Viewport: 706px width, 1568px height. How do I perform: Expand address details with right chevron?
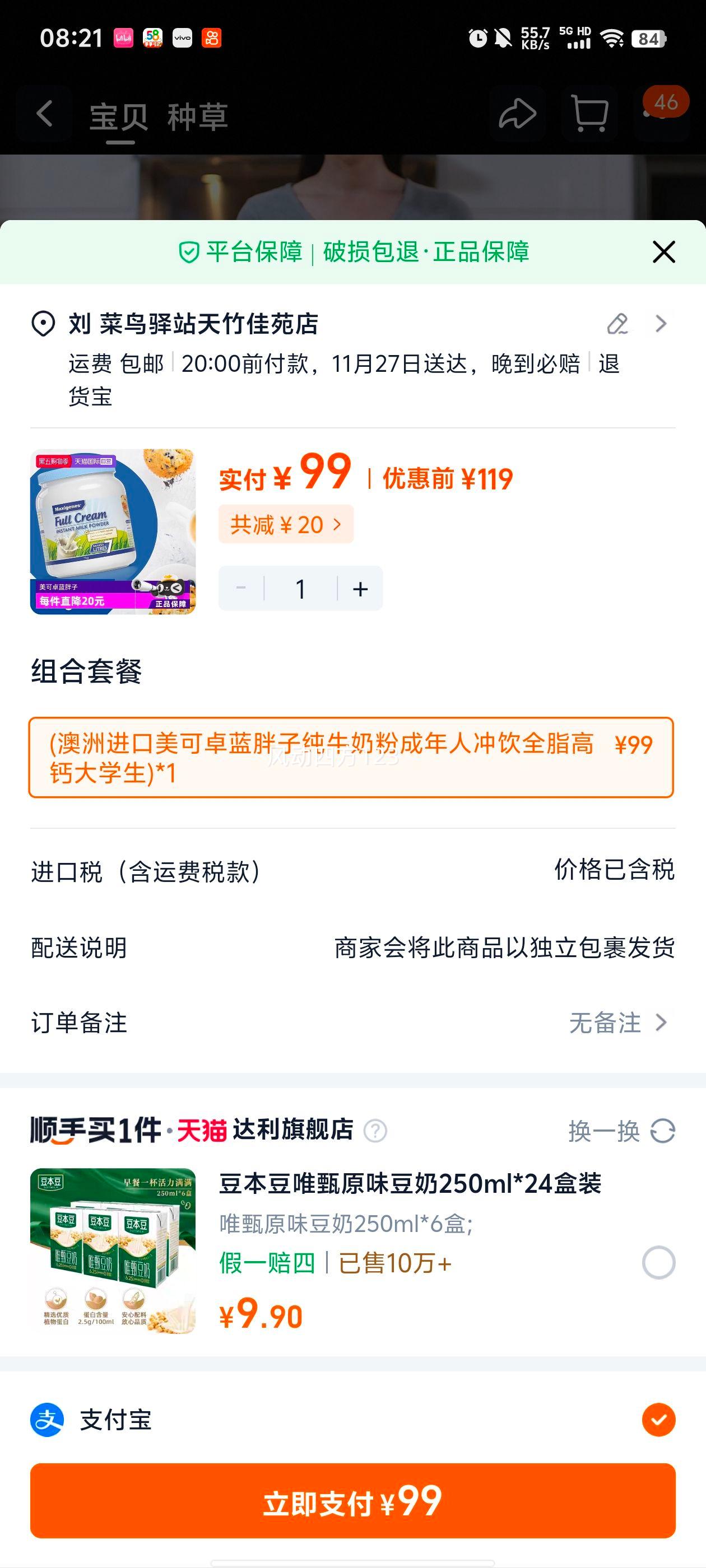click(661, 324)
